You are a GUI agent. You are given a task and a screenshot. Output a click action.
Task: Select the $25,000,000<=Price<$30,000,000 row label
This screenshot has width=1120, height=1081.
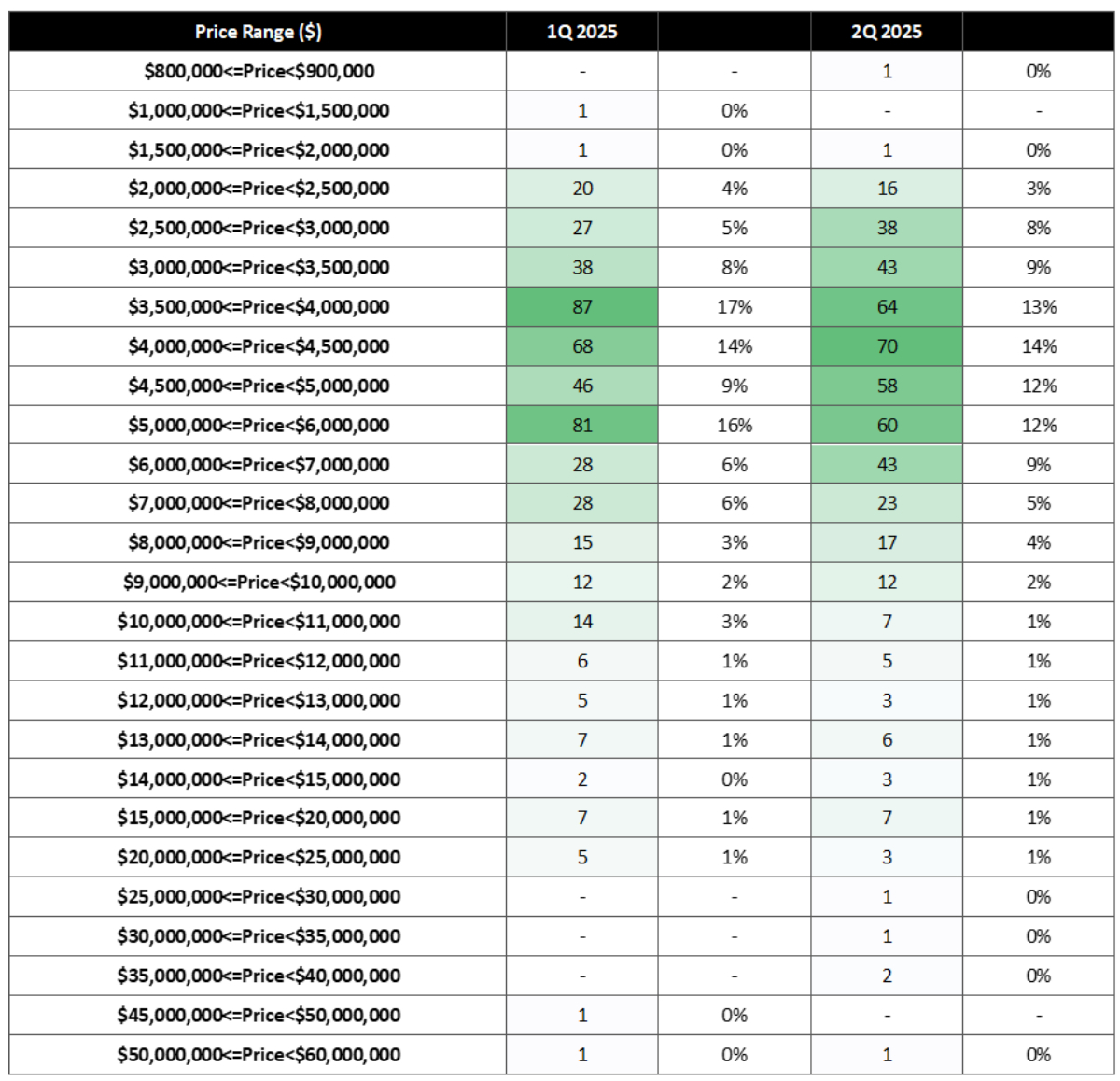[x=259, y=897]
